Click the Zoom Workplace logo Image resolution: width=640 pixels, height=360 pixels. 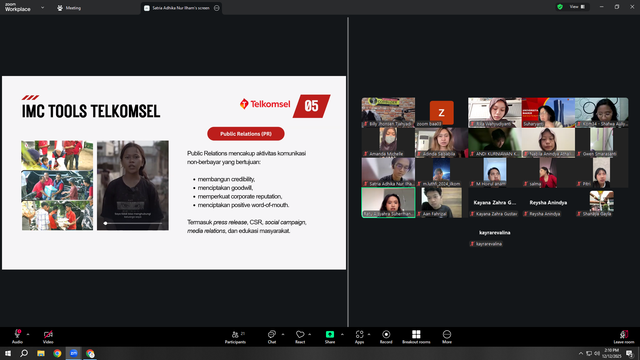click(18, 7)
